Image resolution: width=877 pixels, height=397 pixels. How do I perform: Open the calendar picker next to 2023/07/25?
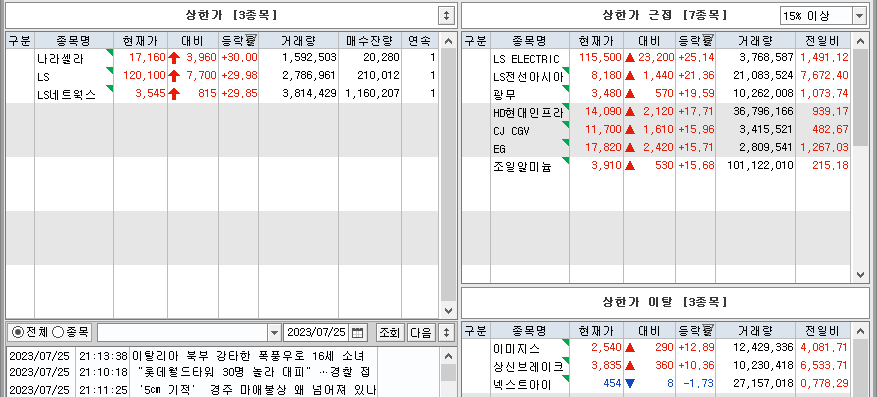pyautogui.click(x=358, y=333)
